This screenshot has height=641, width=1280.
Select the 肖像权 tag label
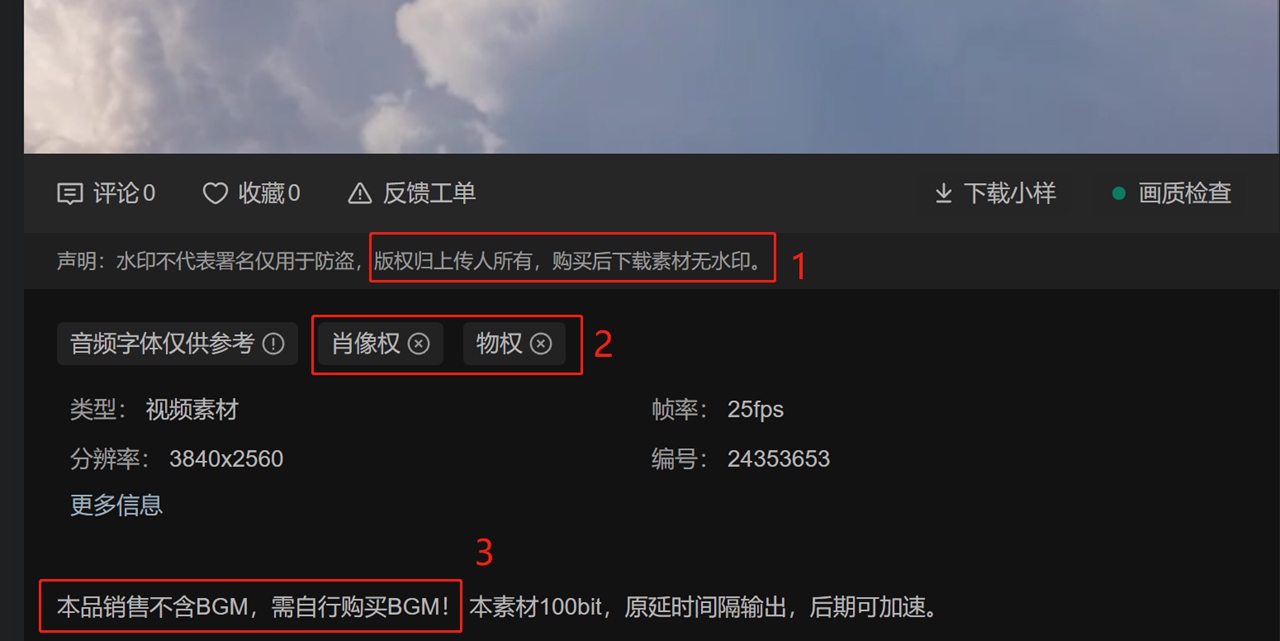(366, 344)
